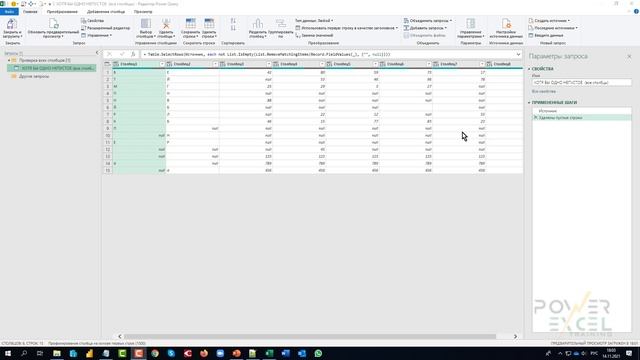Viewport: 640px width, 360px height.
Task: Click the query Name input field
Action: pyautogui.click(x=582, y=82)
